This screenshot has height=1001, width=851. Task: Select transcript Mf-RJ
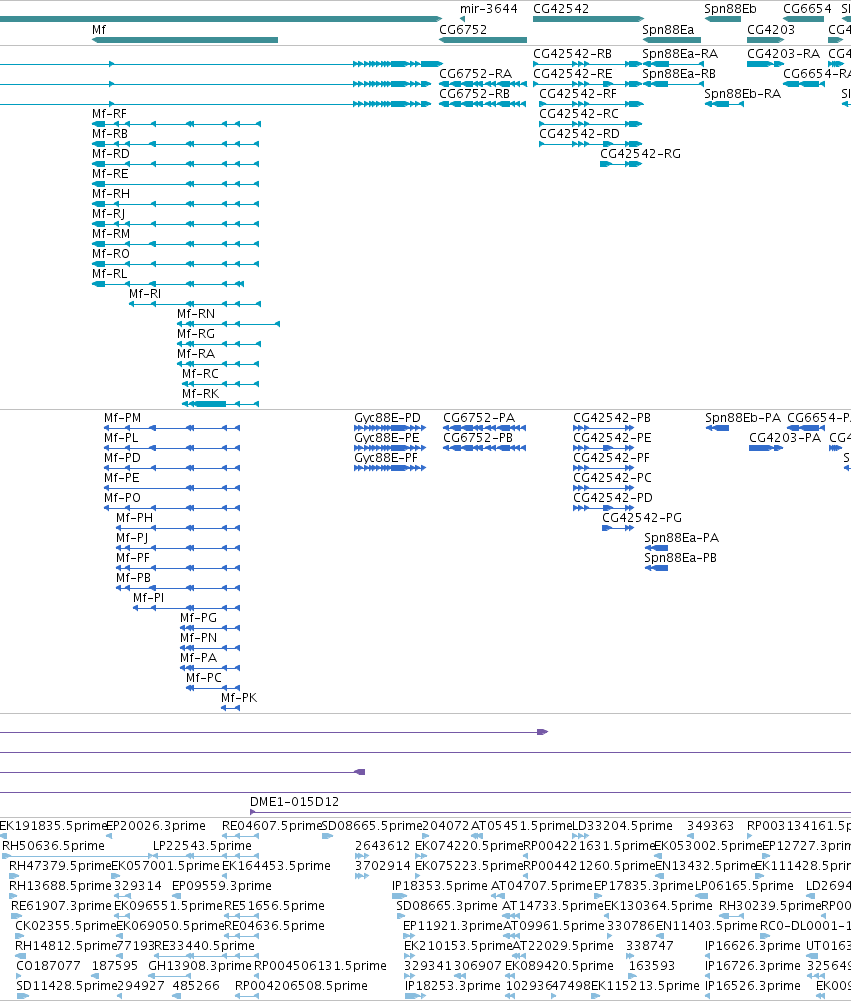tap(176, 224)
